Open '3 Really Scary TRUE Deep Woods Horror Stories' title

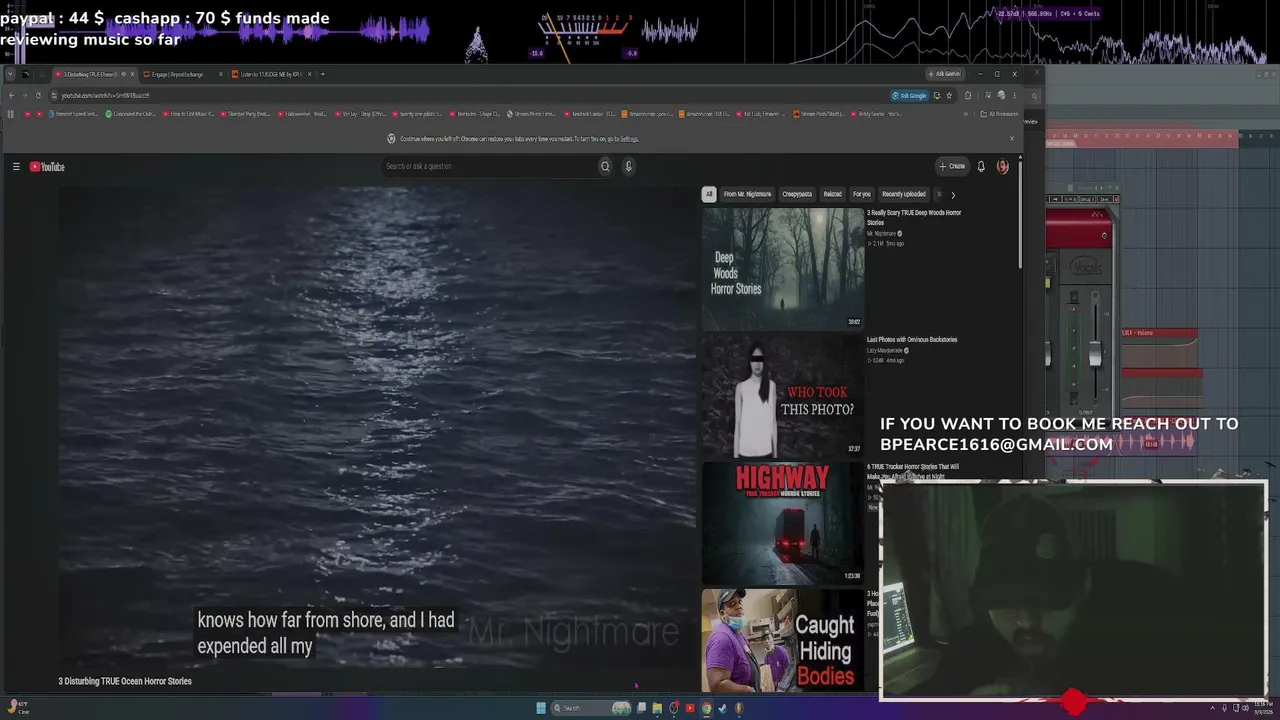pyautogui.click(x=914, y=217)
